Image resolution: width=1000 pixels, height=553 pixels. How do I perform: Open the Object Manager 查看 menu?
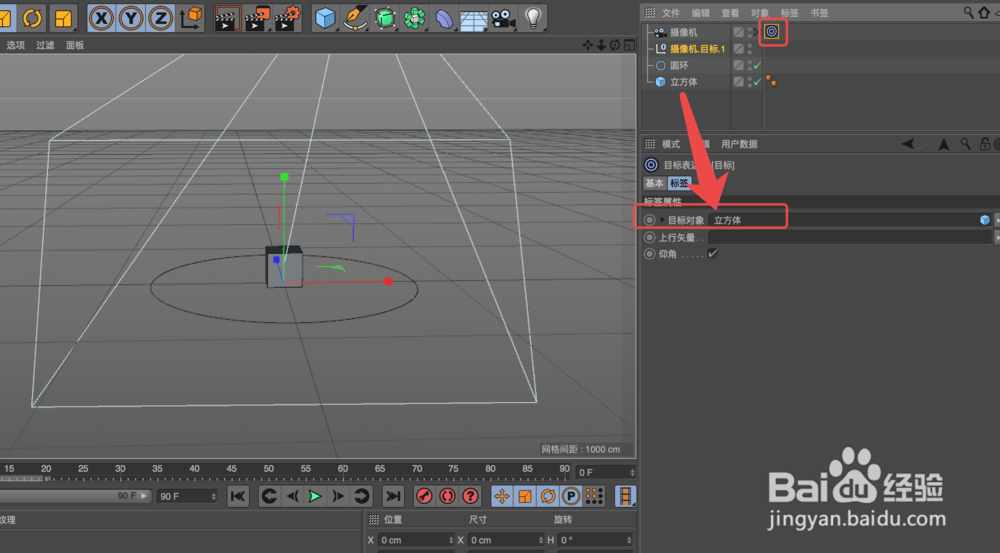pos(730,13)
